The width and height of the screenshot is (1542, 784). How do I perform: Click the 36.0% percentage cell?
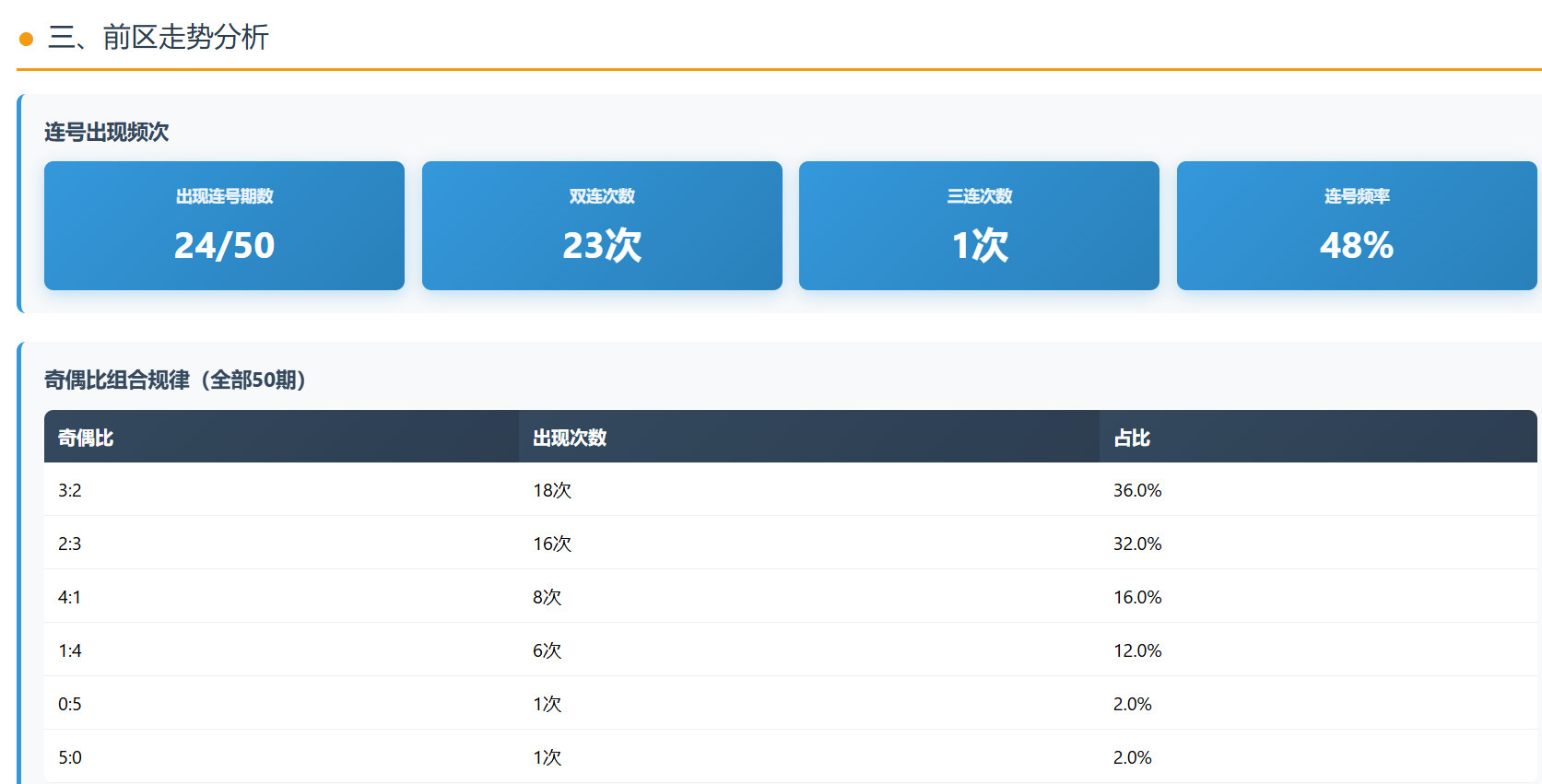(x=1137, y=490)
